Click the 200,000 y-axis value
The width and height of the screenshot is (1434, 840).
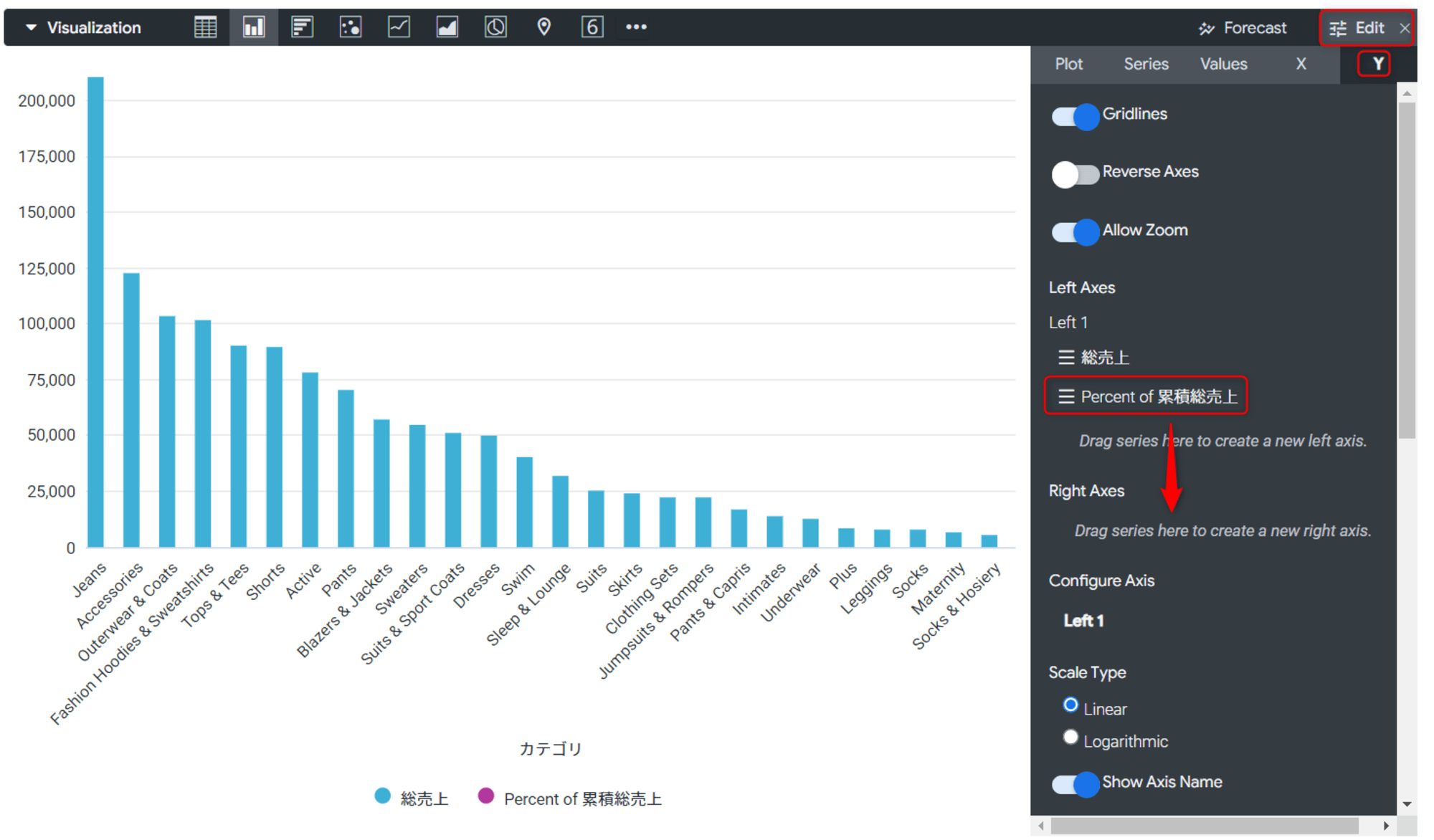47,101
